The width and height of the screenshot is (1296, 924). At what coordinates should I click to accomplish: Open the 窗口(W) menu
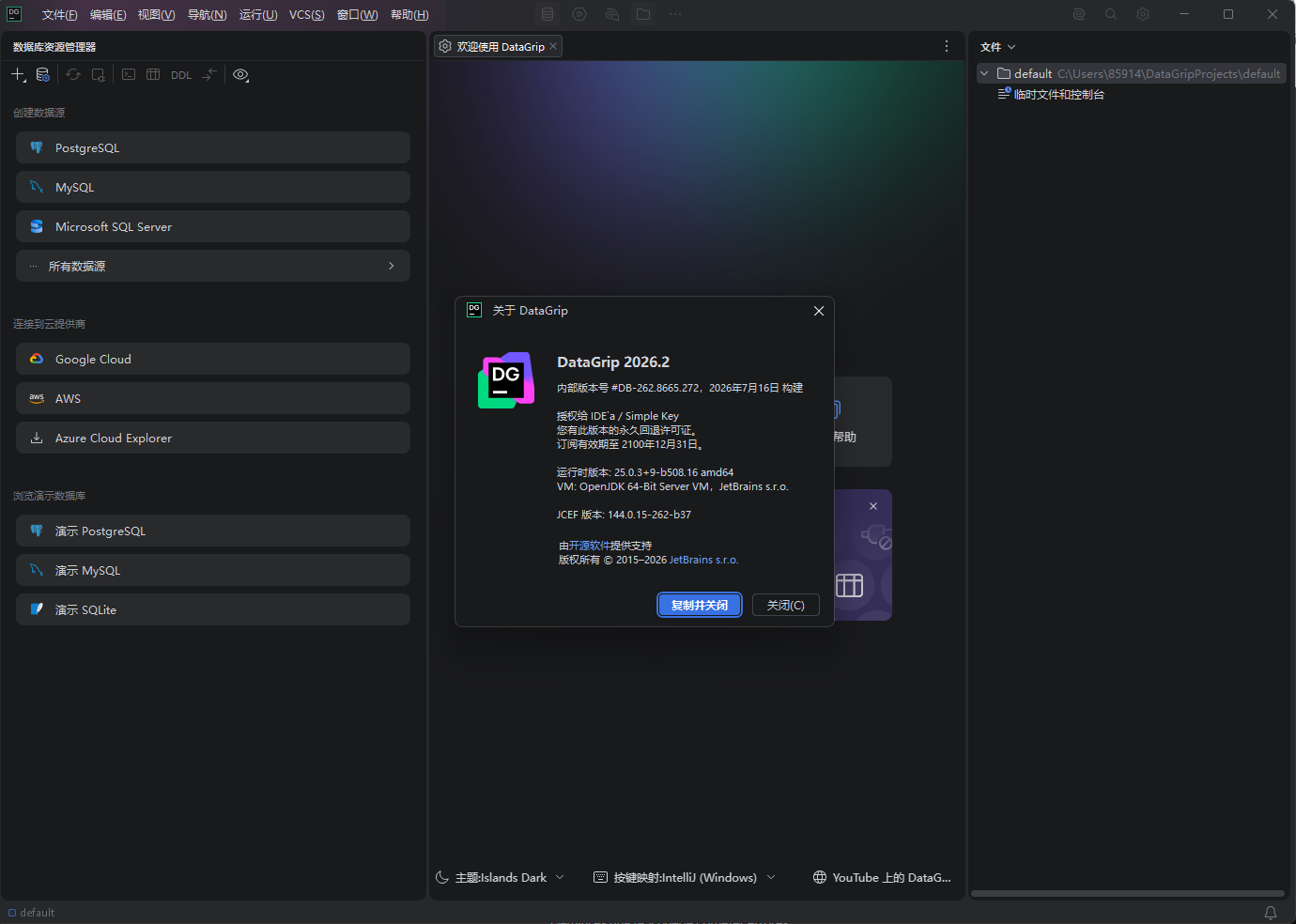pos(357,15)
